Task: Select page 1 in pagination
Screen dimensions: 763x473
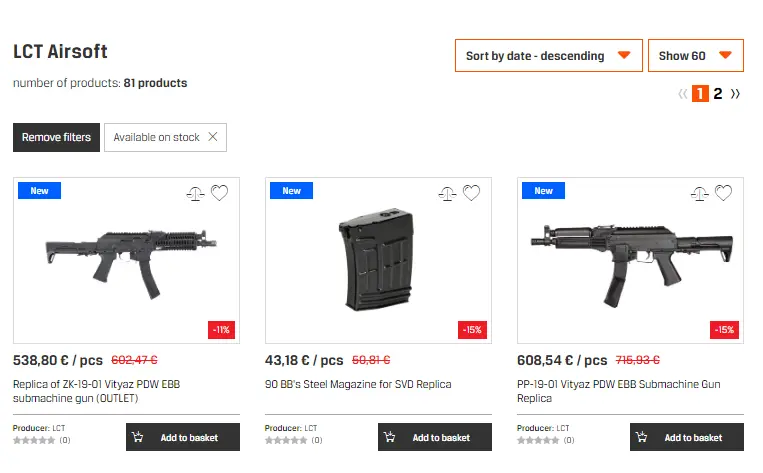Action: coord(700,94)
